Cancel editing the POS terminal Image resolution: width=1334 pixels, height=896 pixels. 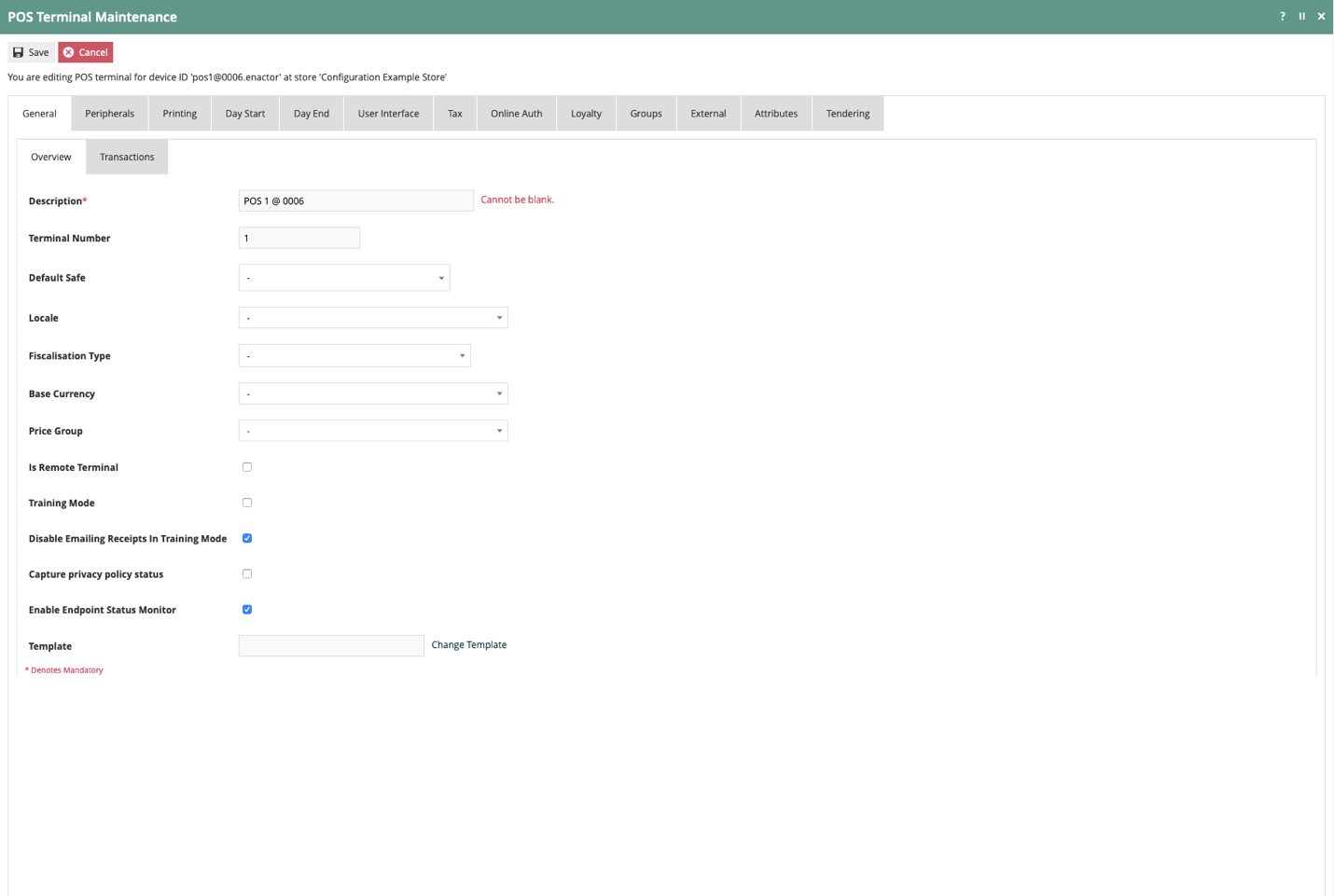pos(86,52)
